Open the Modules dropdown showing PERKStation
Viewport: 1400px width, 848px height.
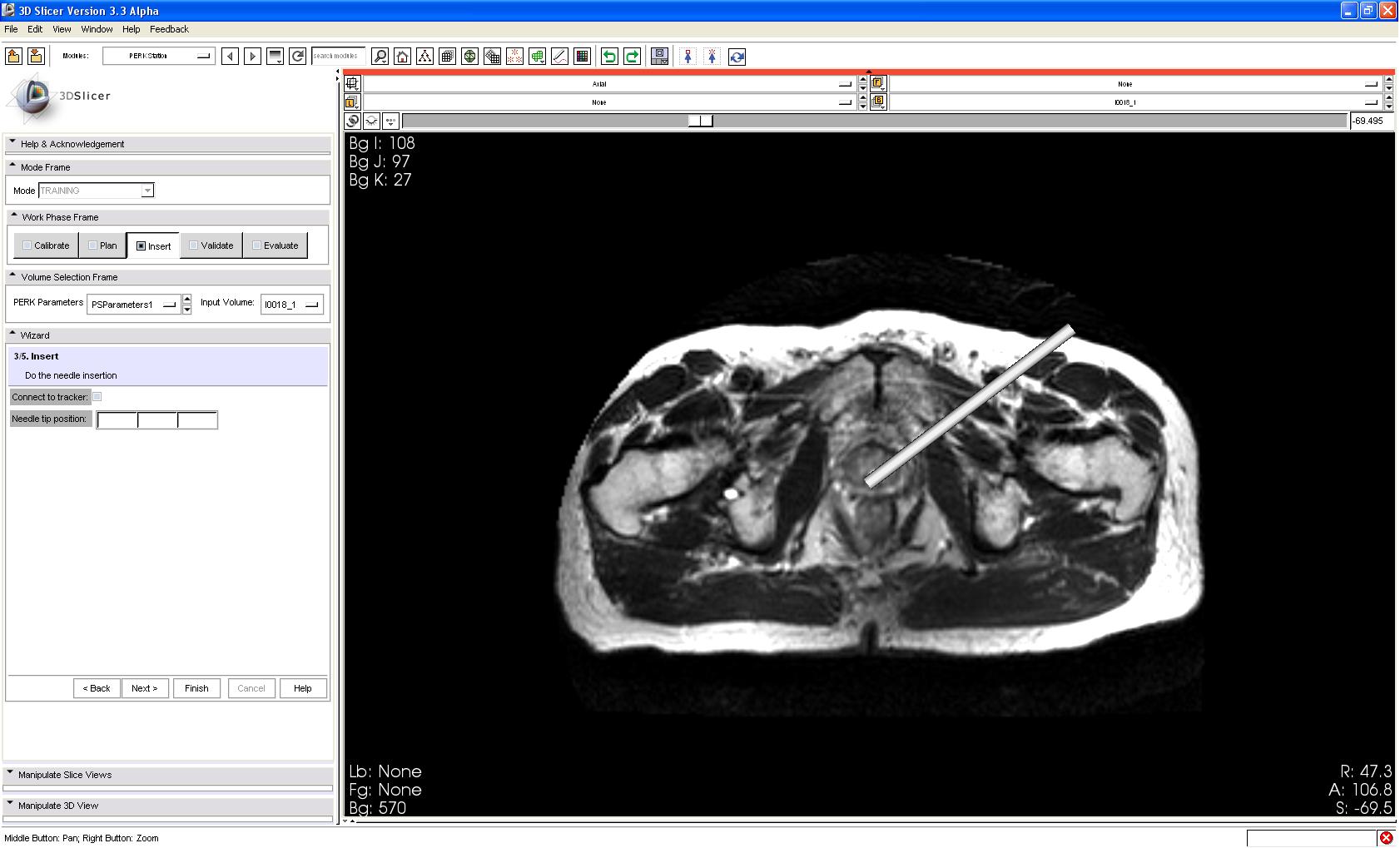pos(158,56)
